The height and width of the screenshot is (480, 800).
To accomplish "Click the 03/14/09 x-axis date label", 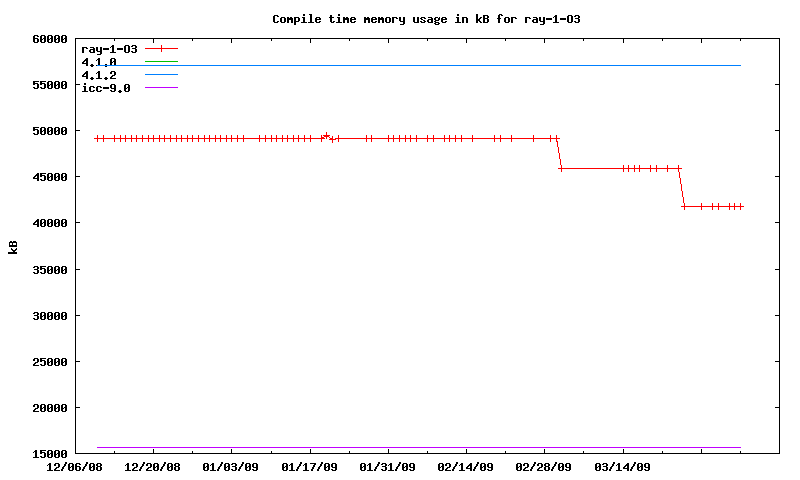I will click(x=622, y=467).
